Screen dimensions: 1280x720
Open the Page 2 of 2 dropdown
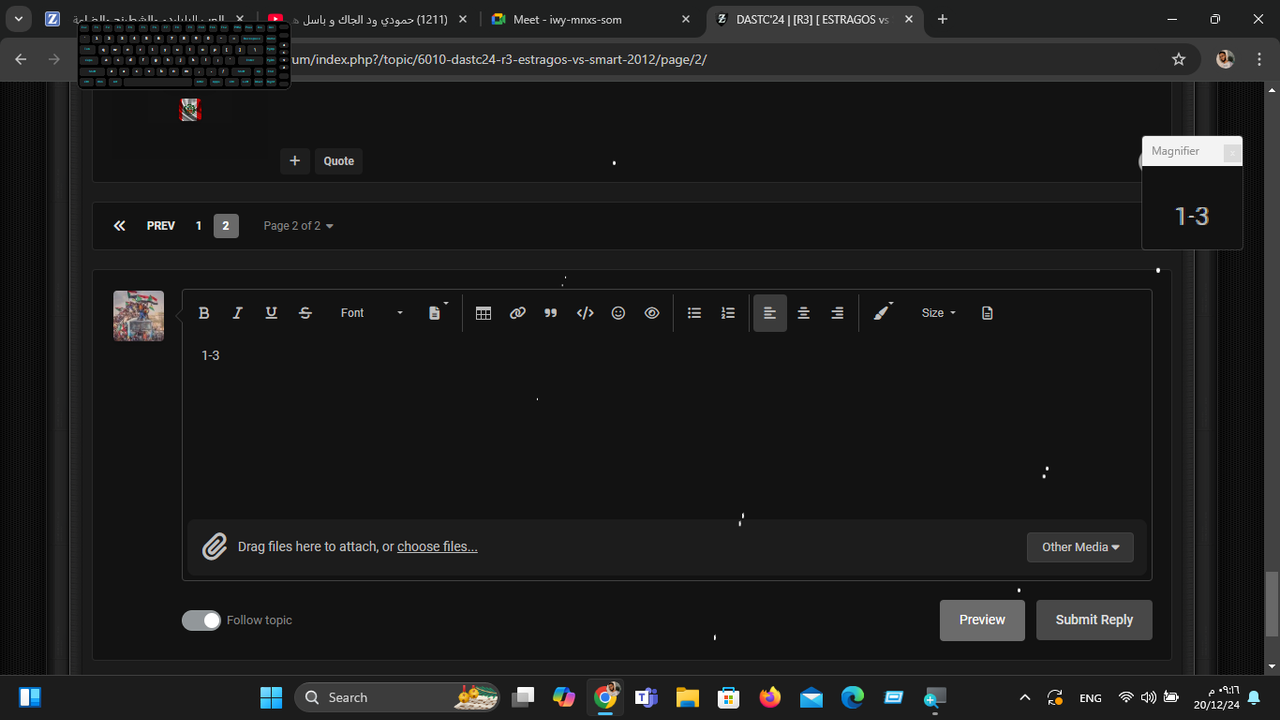(298, 226)
